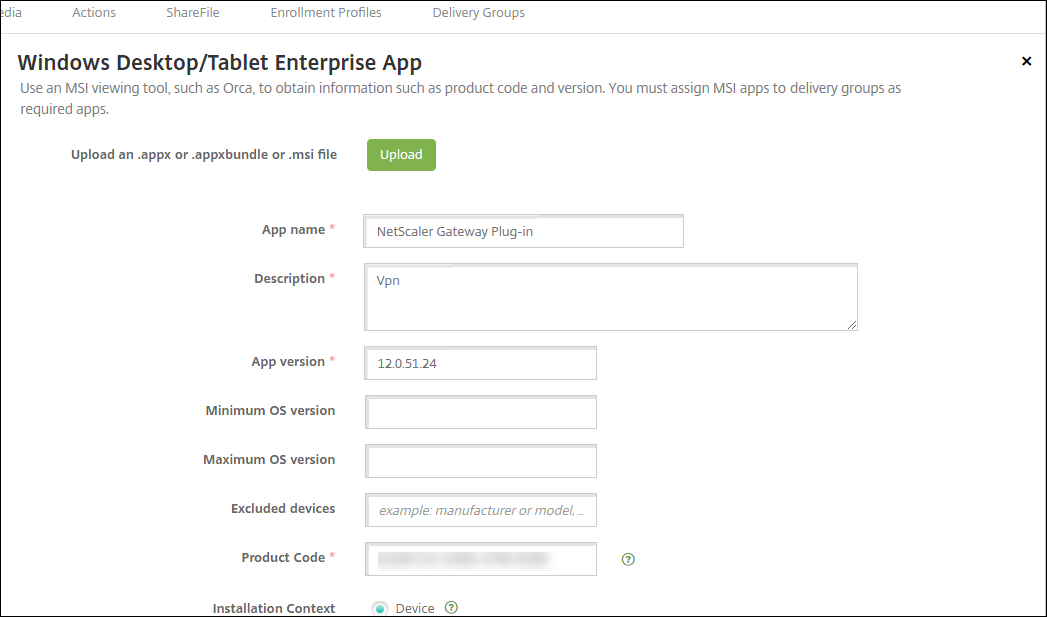The image size is (1047, 617).
Task: Click the Installation Context help icon
Action: [451, 607]
